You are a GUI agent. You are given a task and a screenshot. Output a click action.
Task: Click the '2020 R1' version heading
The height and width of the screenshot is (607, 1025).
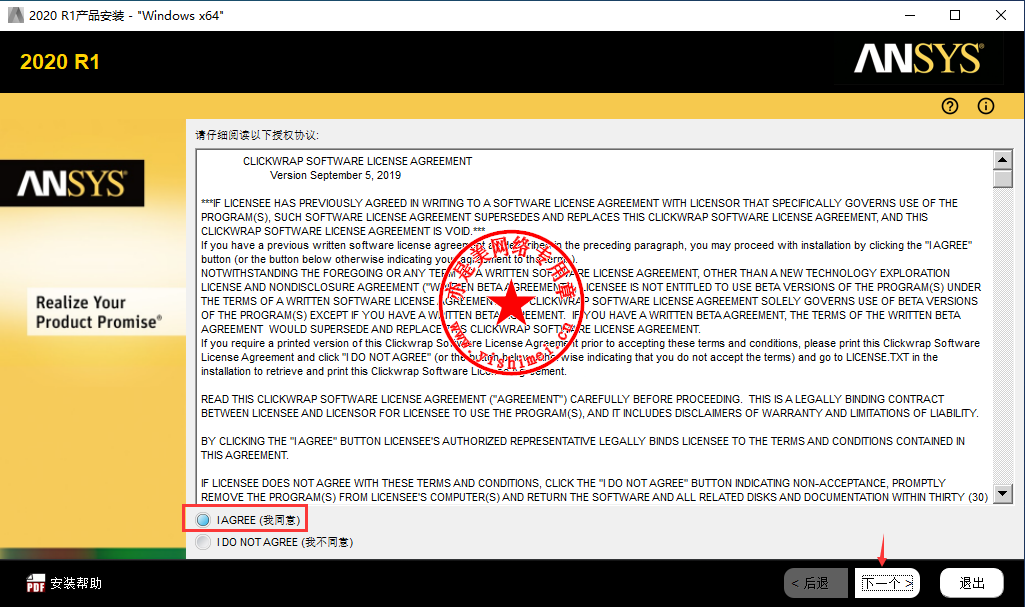tap(59, 61)
